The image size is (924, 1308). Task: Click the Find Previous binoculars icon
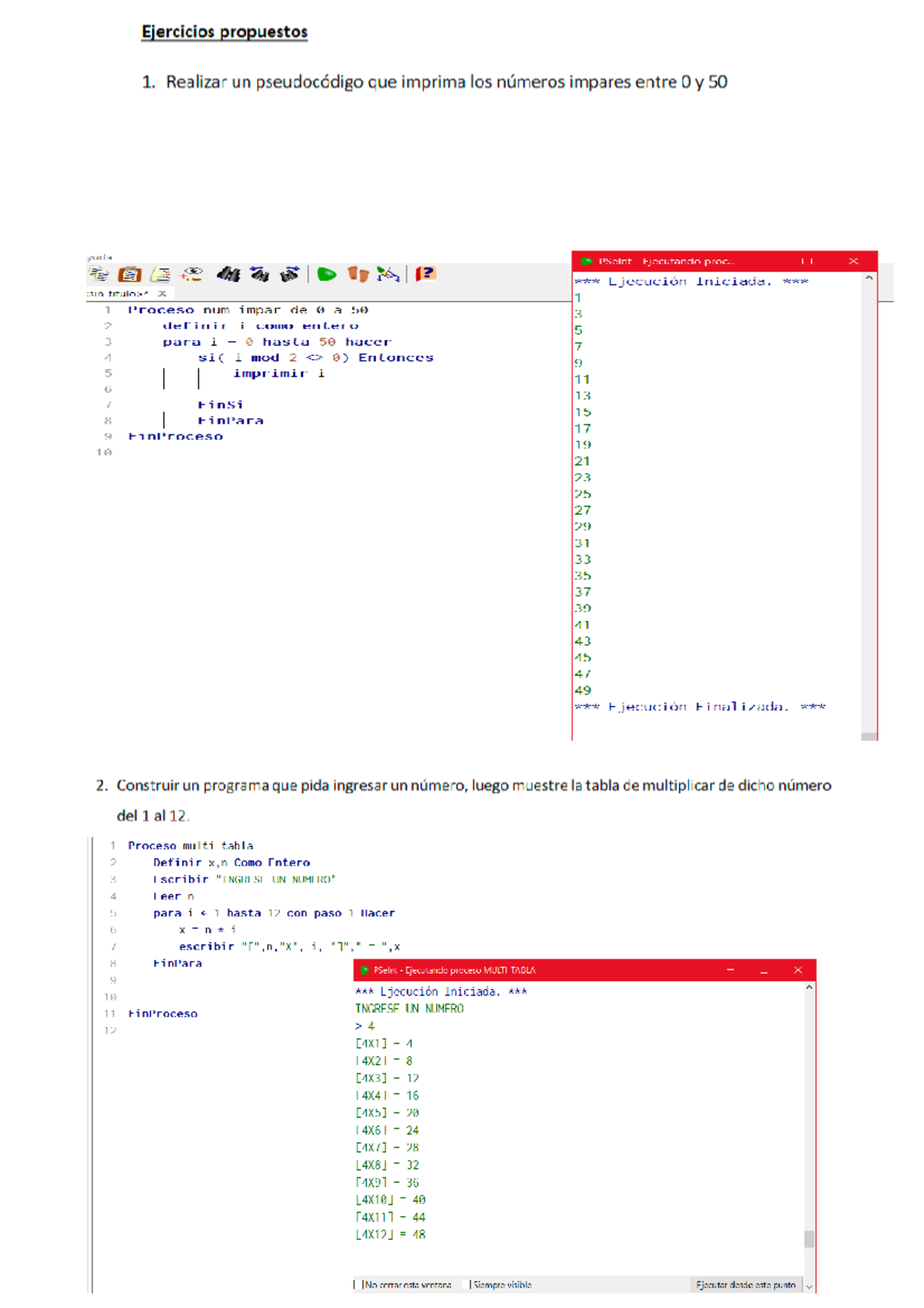[259, 274]
